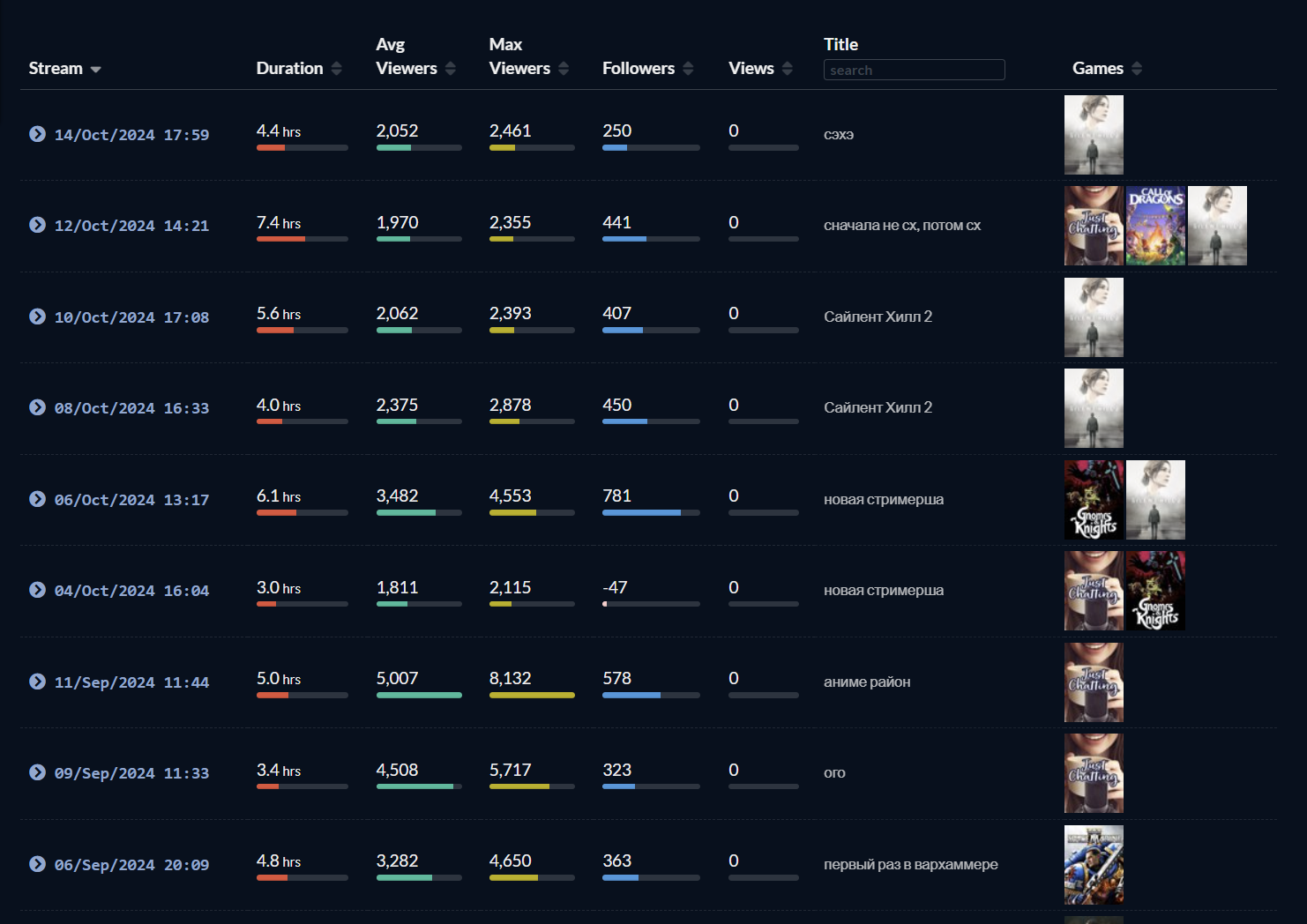Expand the 12/Oct/2024 14:21 stream row arrow
Image resolution: width=1307 pixels, height=924 pixels.
(37, 225)
